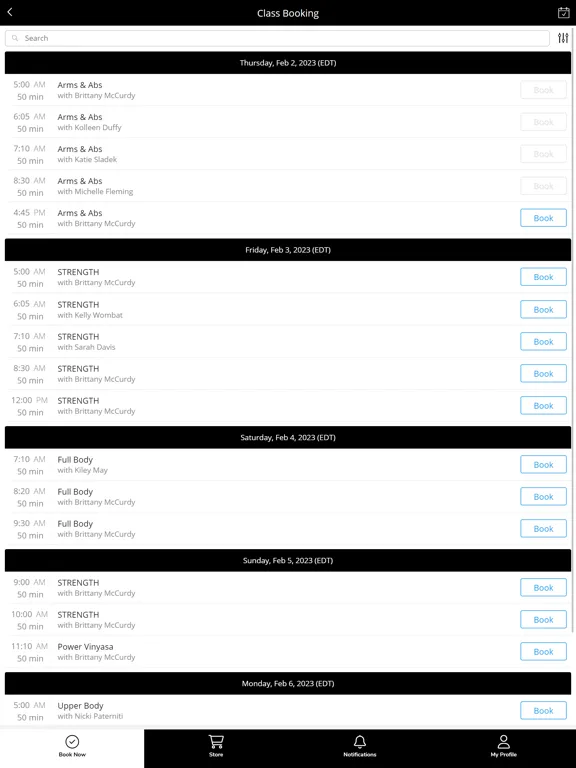Select the Book Now checkmark icon
Viewport: 576px width, 768px height.
point(72,742)
